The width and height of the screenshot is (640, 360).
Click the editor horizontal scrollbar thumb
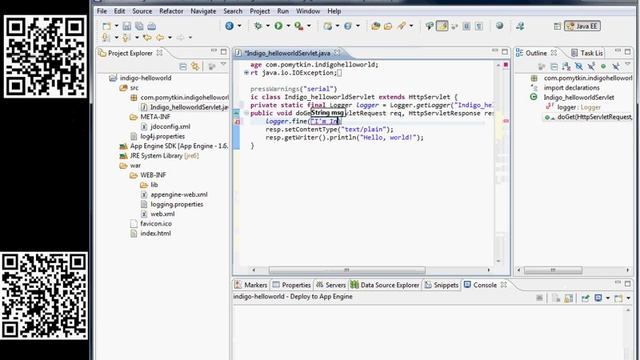pos(347,270)
